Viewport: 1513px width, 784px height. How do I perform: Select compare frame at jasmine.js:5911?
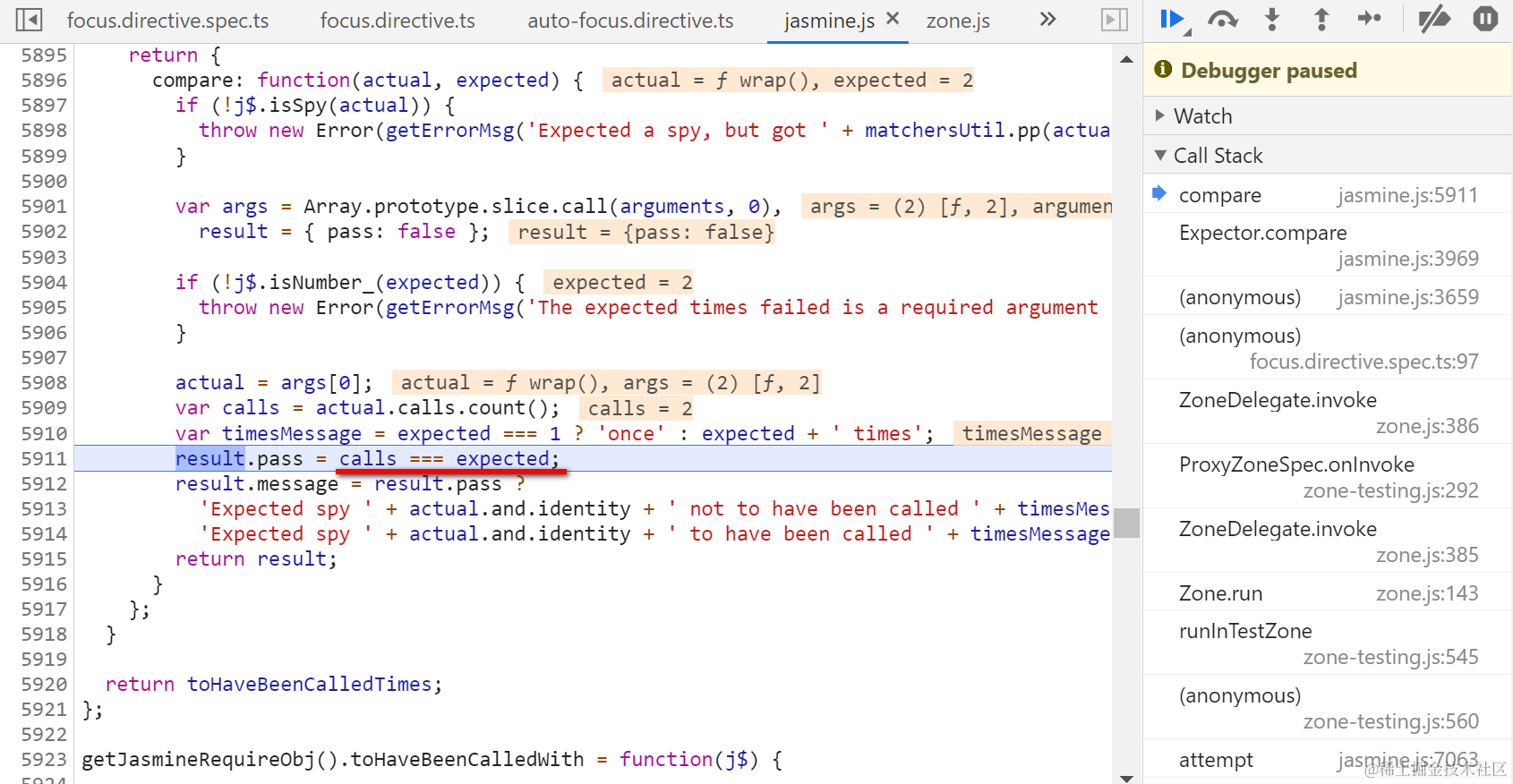[1328, 195]
